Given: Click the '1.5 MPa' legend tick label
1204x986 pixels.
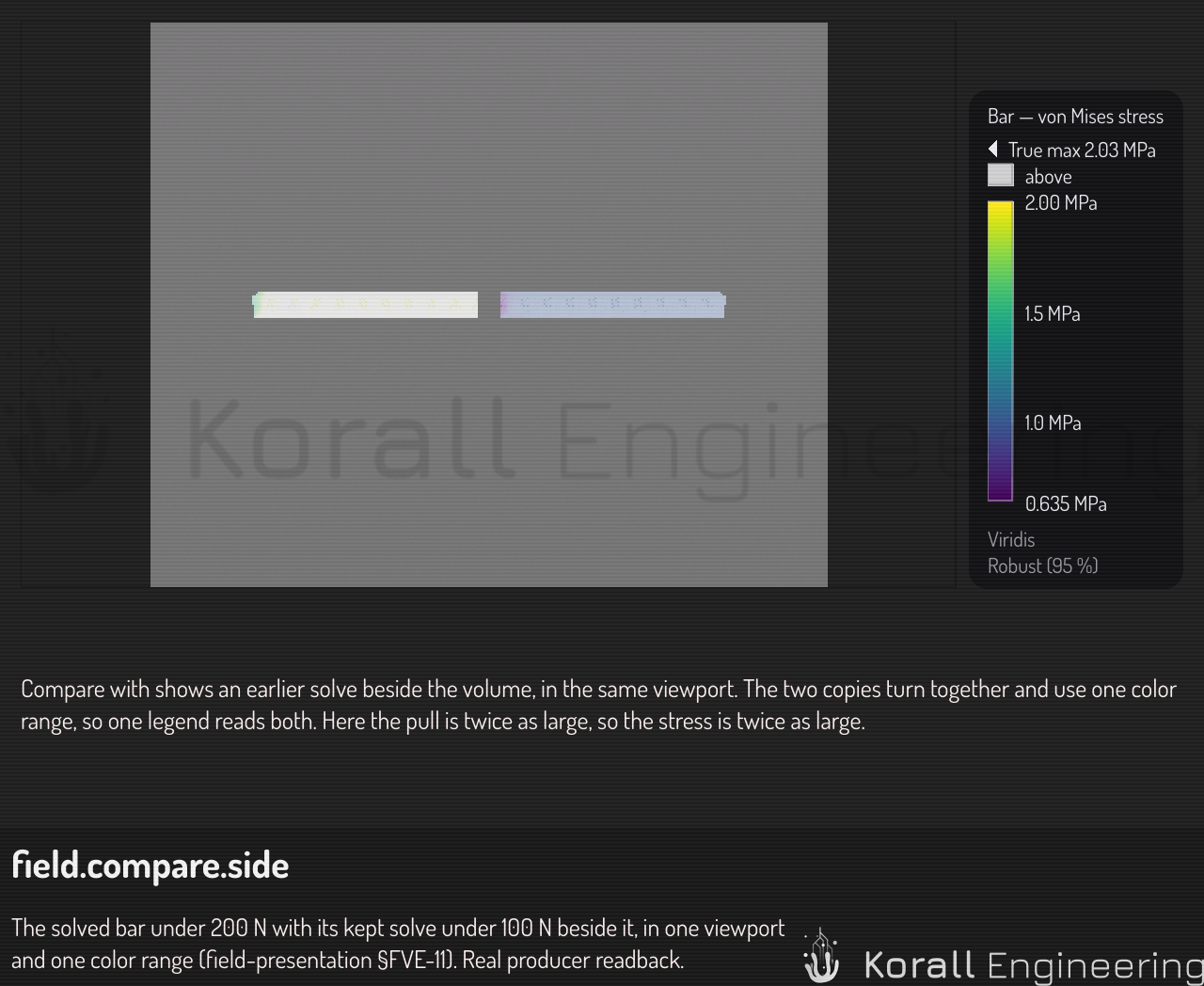Looking at the screenshot, I should click(x=1053, y=314).
